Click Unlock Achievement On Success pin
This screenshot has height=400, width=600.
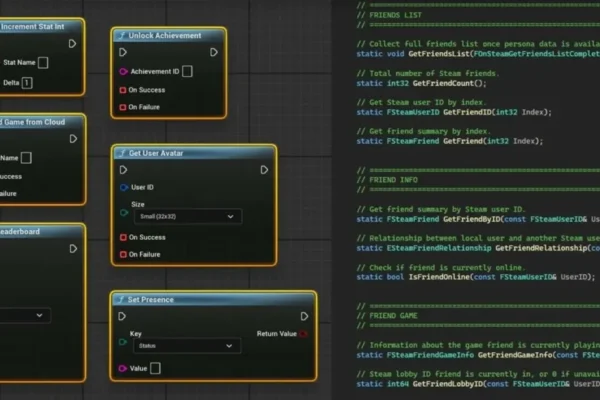click(x=123, y=90)
